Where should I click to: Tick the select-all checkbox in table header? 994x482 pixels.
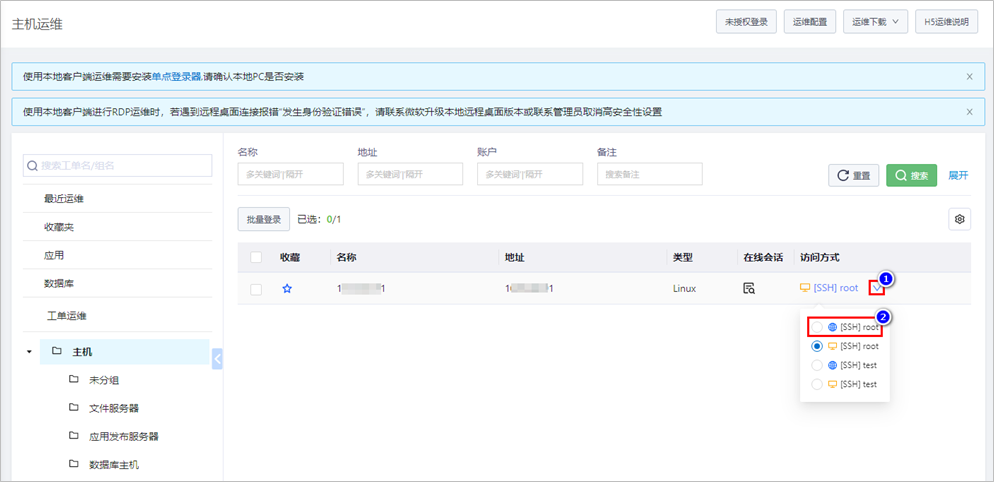(x=256, y=258)
